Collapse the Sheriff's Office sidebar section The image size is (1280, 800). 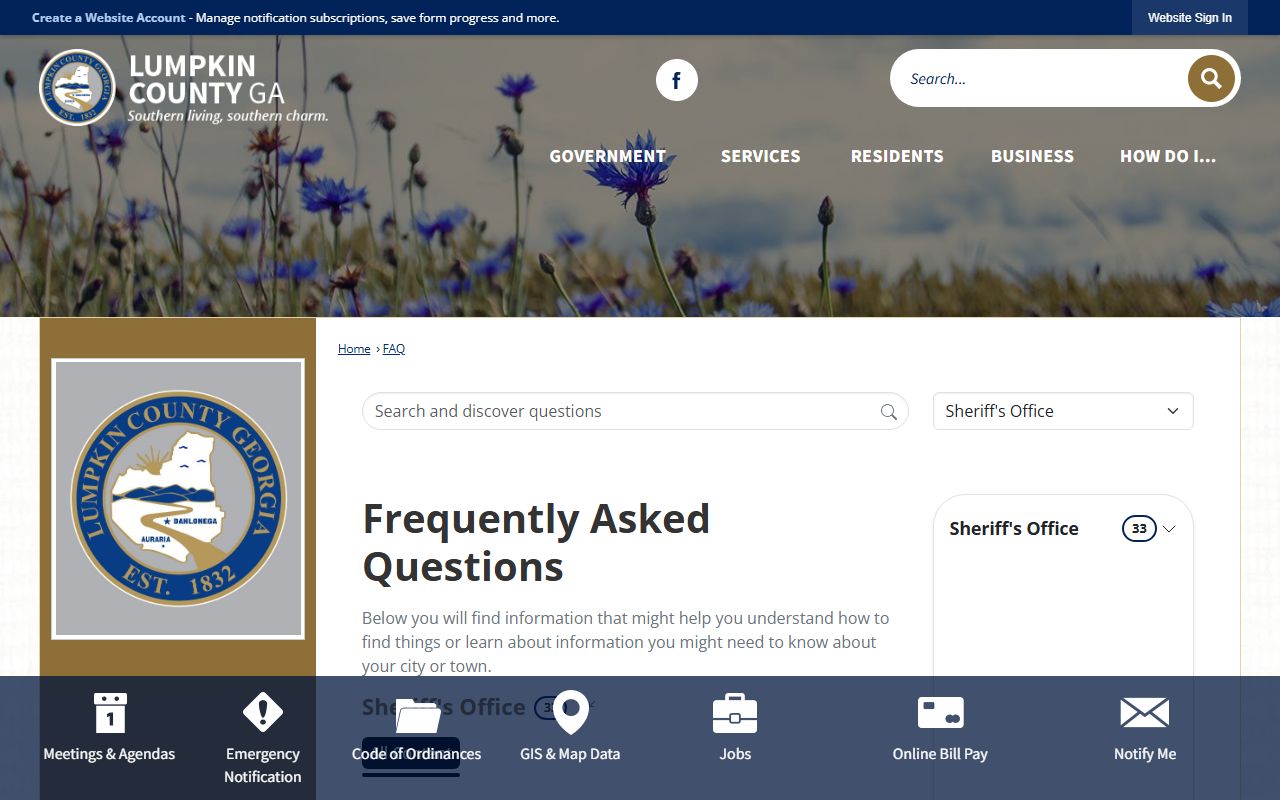(1169, 529)
